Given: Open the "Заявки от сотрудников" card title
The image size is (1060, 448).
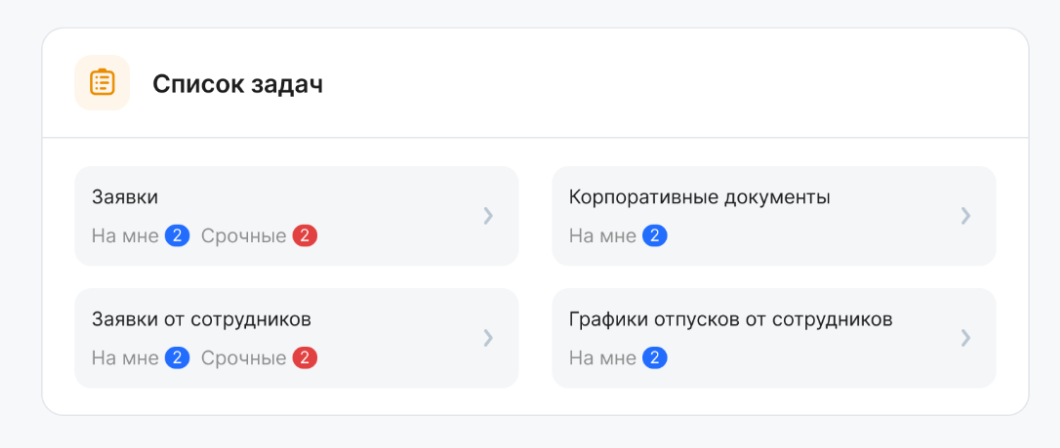Looking at the screenshot, I should (x=201, y=319).
